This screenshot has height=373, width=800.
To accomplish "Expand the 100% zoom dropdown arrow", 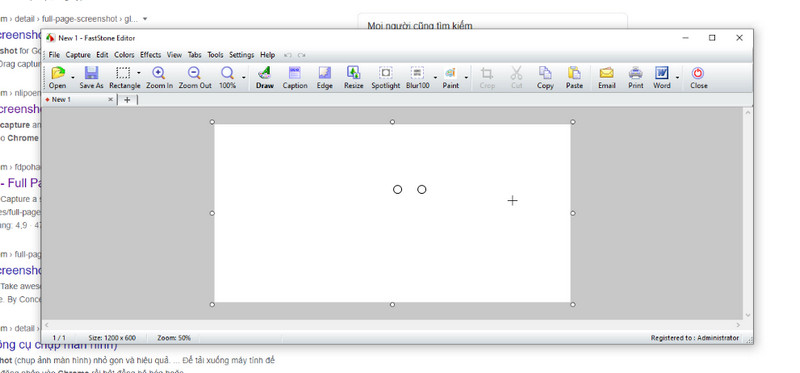I will (243, 78).
